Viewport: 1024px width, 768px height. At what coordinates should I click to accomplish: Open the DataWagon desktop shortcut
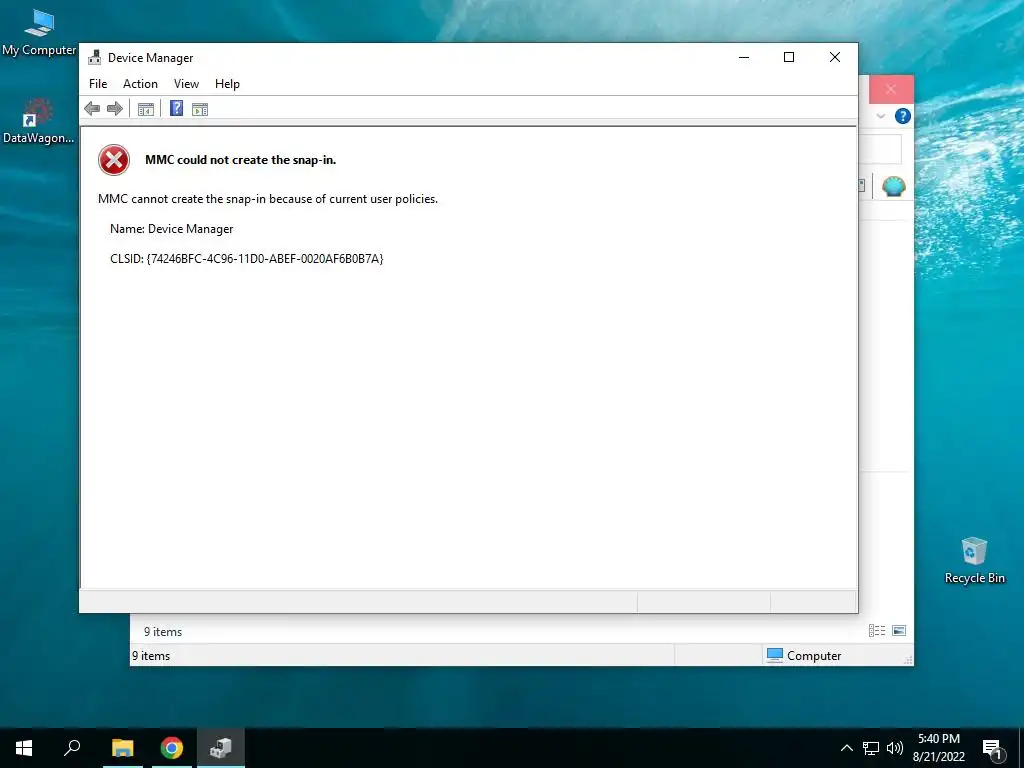[39, 121]
